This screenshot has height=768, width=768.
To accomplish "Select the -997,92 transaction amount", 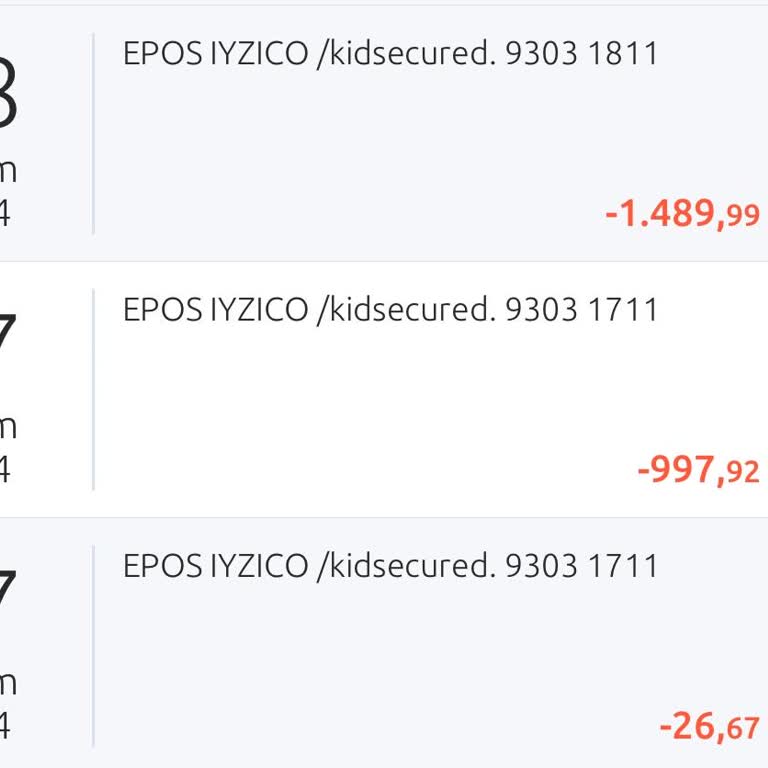I will (x=698, y=469).
